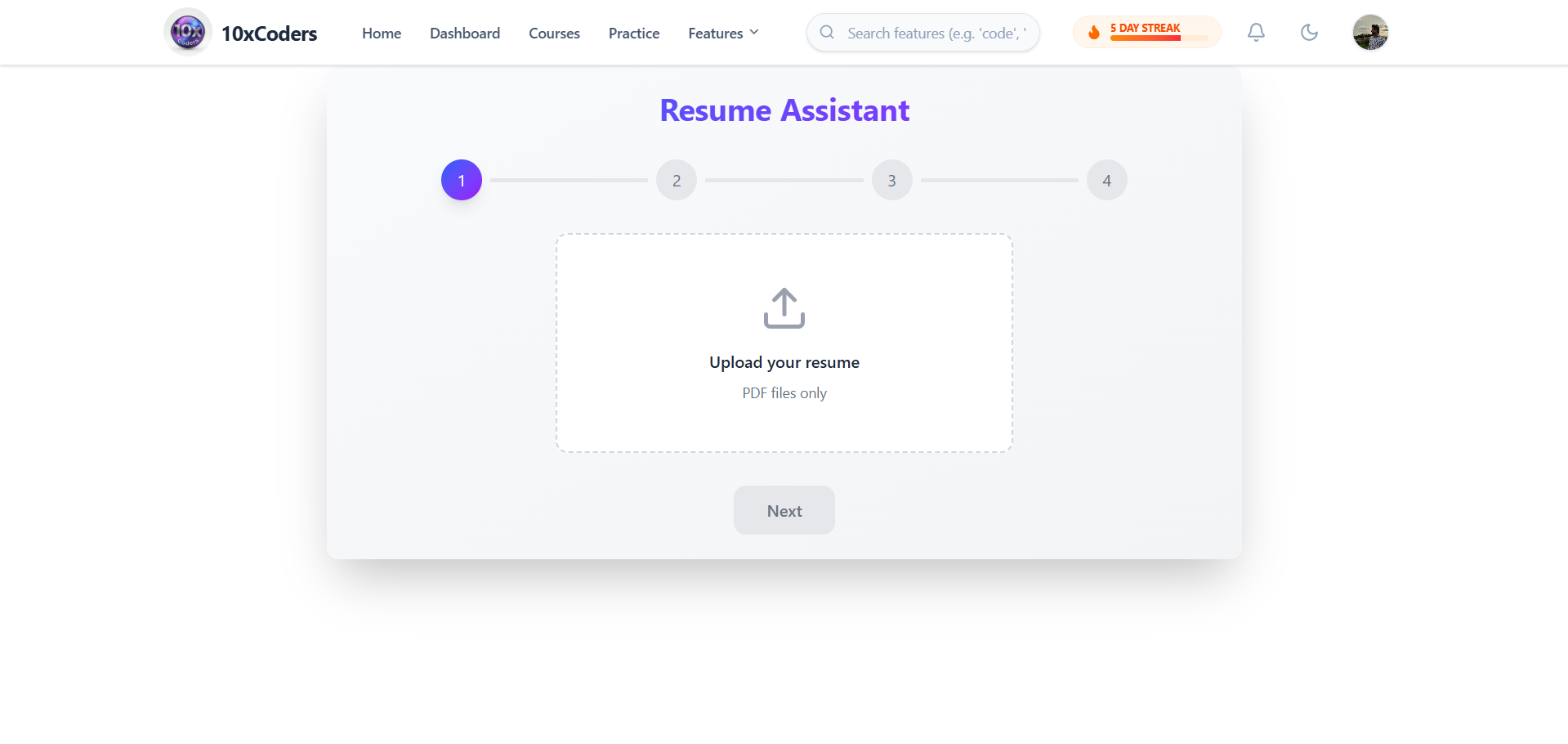Click the upload arrow icon

(x=784, y=308)
